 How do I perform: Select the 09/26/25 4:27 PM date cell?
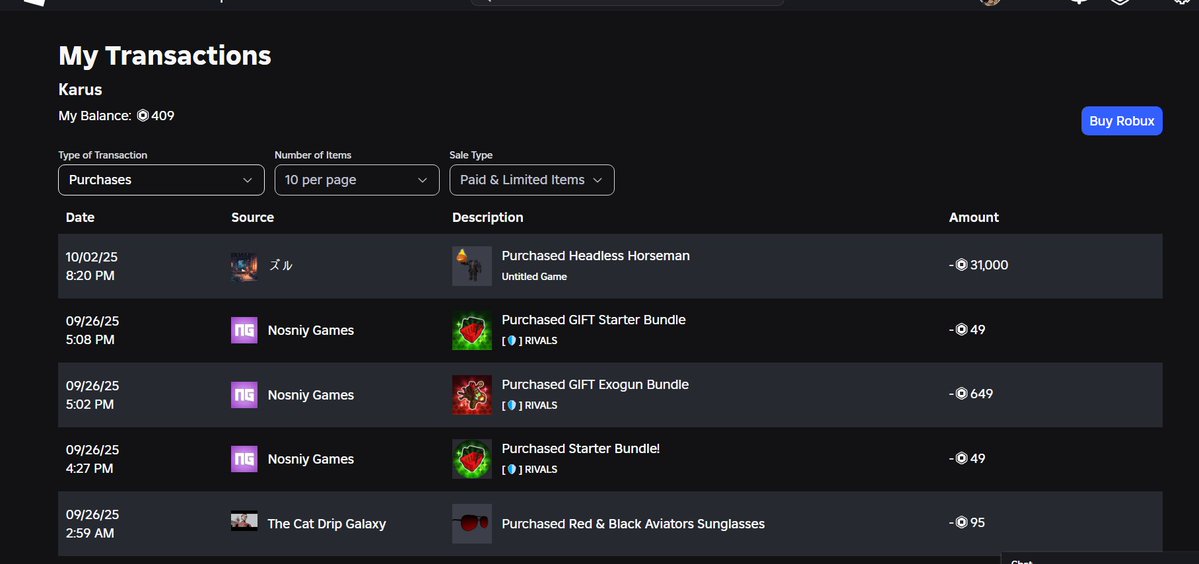click(x=93, y=459)
